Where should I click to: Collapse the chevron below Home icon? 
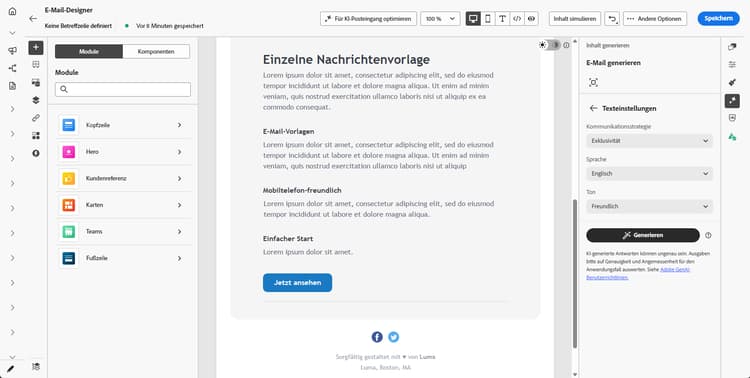click(12, 33)
